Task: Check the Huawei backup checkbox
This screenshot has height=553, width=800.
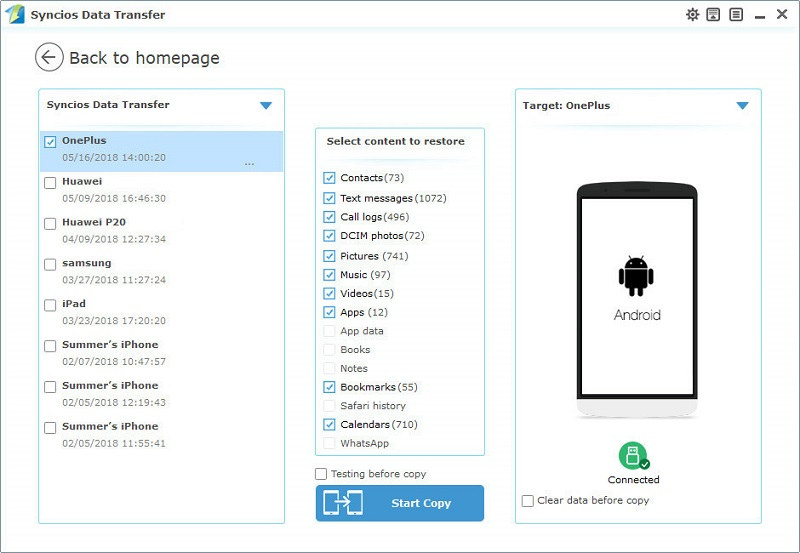Action: pyautogui.click(x=50, y=183)
